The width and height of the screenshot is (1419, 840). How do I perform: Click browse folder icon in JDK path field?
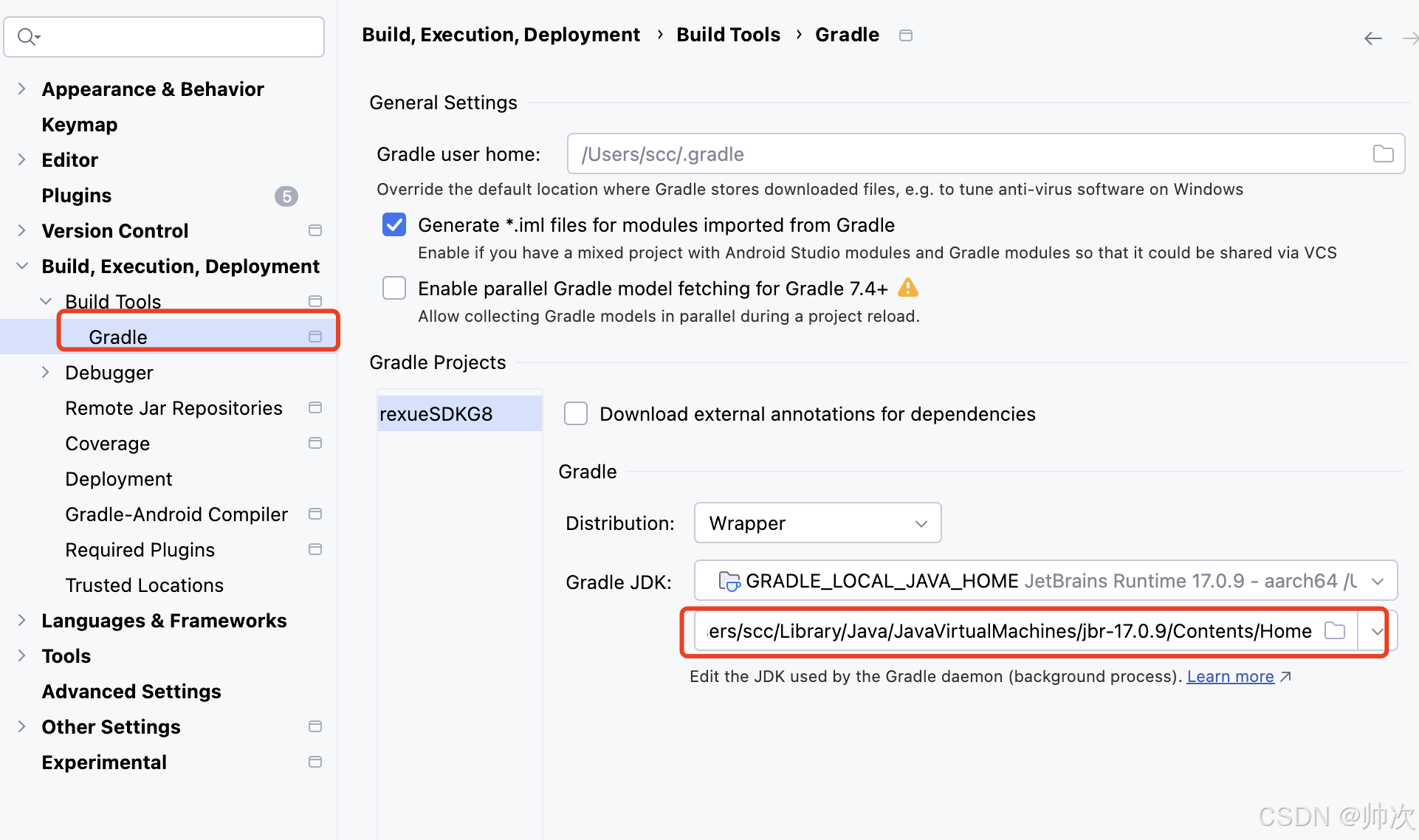tap(1334, 631)
